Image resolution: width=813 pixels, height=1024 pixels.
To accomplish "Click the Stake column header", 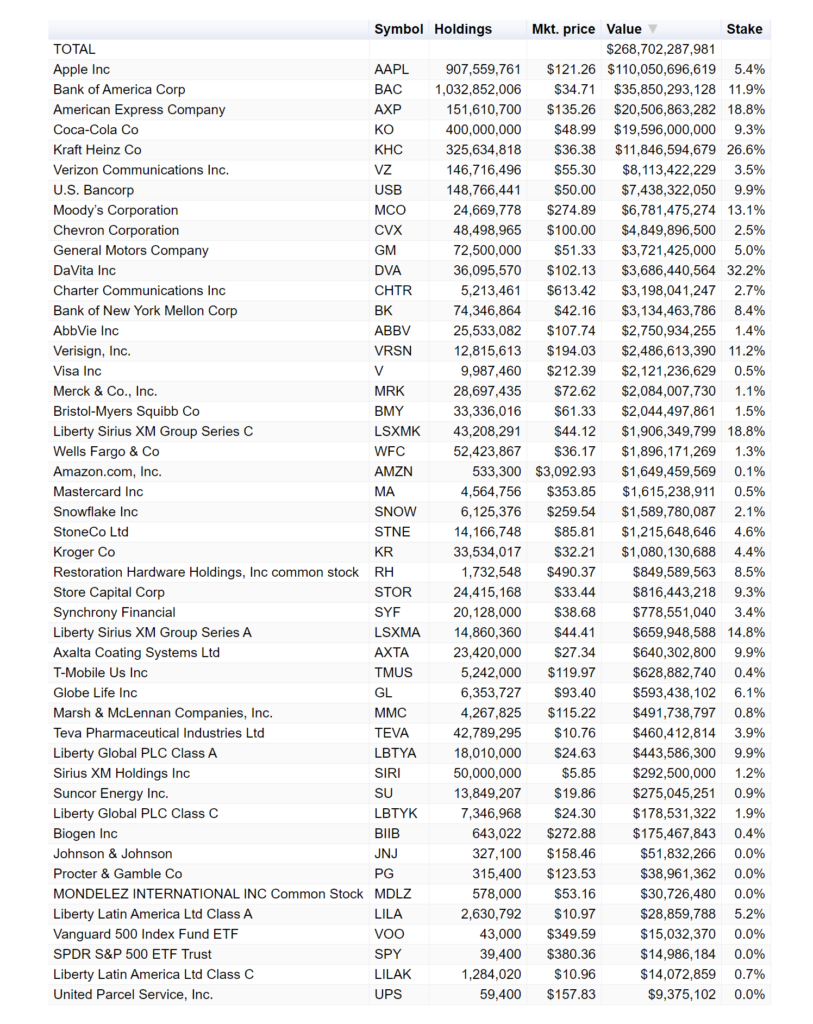I will (744, 29).
